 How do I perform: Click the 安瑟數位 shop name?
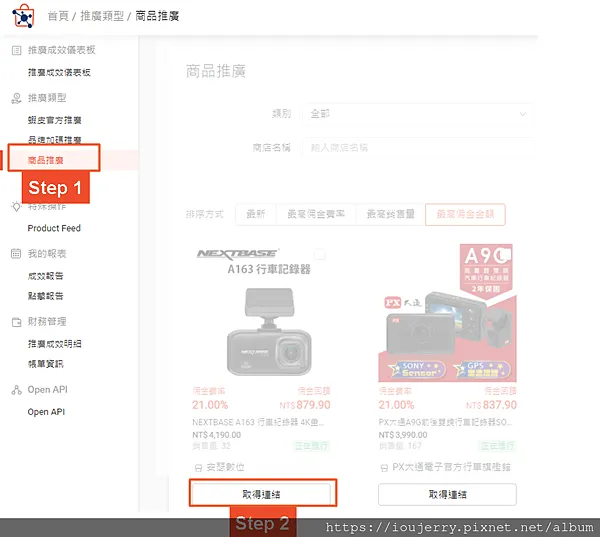tap(225, 467)
